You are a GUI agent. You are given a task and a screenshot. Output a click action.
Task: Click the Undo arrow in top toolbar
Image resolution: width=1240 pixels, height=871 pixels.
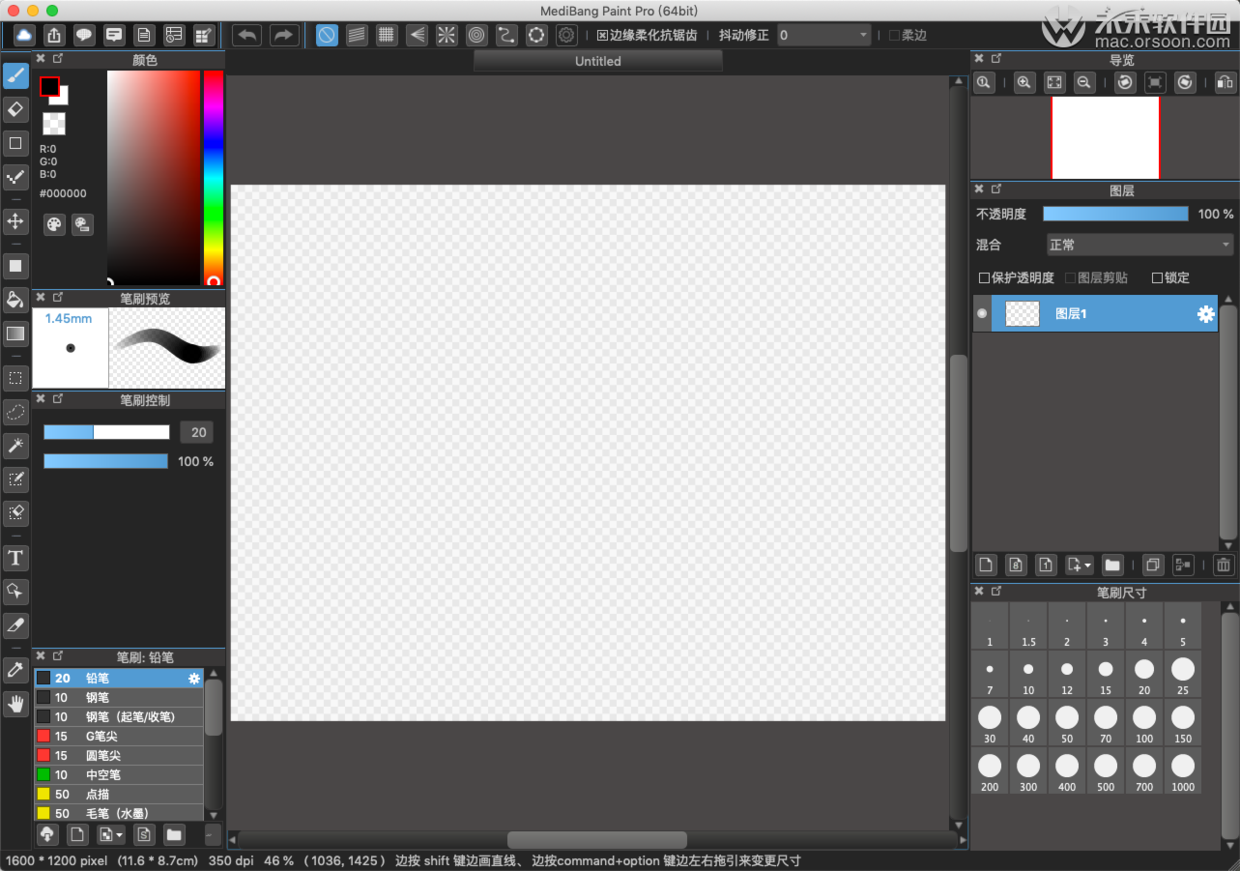click(x=247, y=35)
